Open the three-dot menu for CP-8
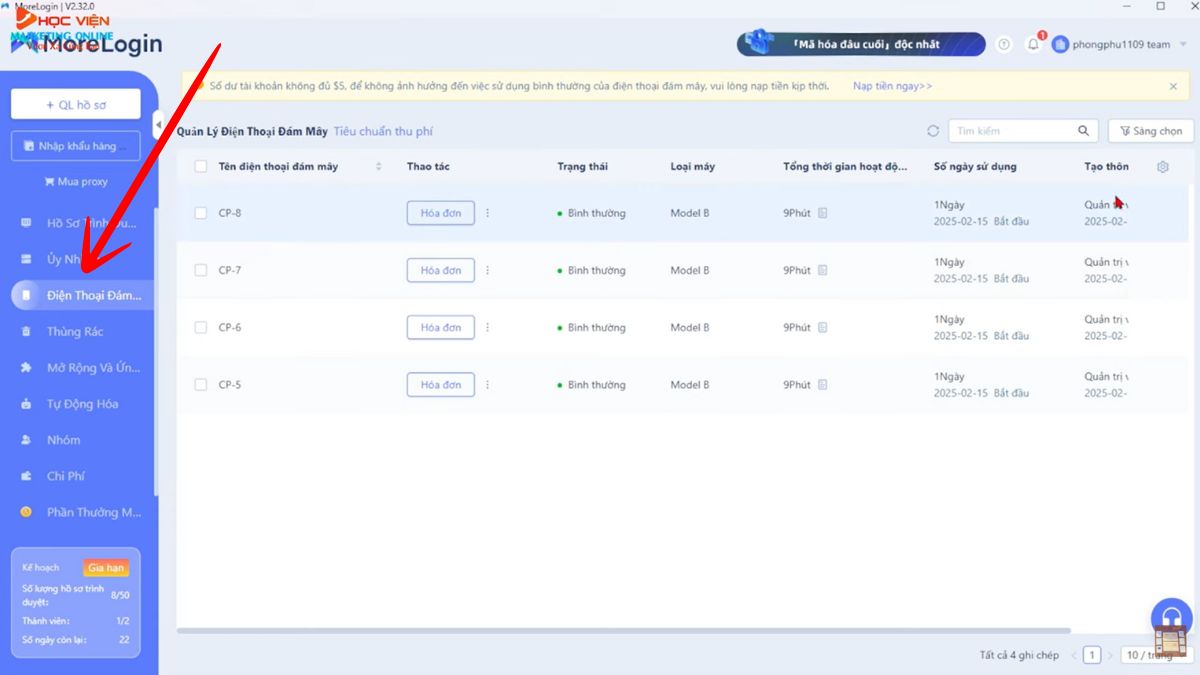Image resolution: width=1200 pixels, height=675 pixels. pyautogui.click(x=488, y=213)
